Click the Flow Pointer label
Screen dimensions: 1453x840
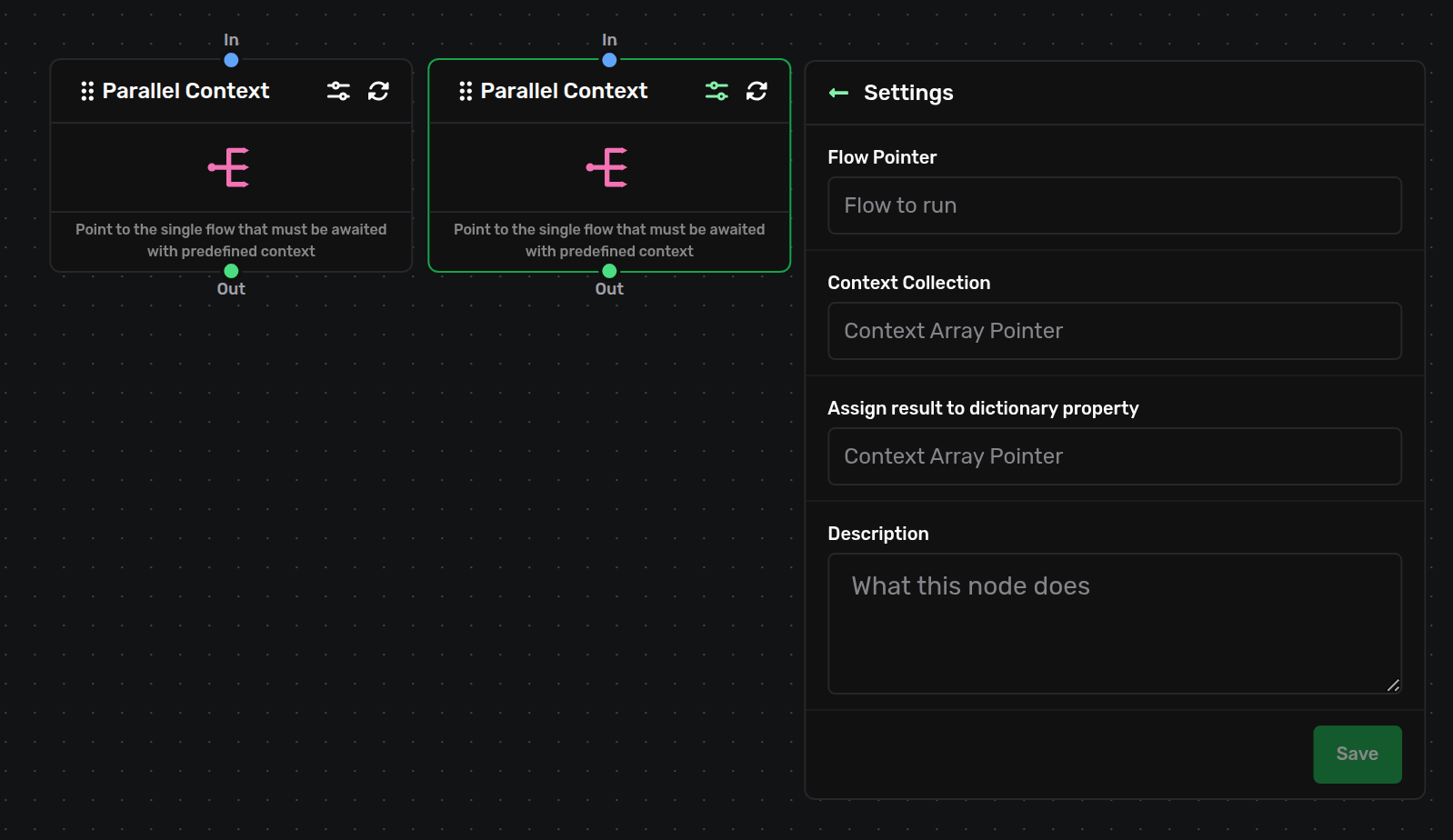tap(882, 157)
